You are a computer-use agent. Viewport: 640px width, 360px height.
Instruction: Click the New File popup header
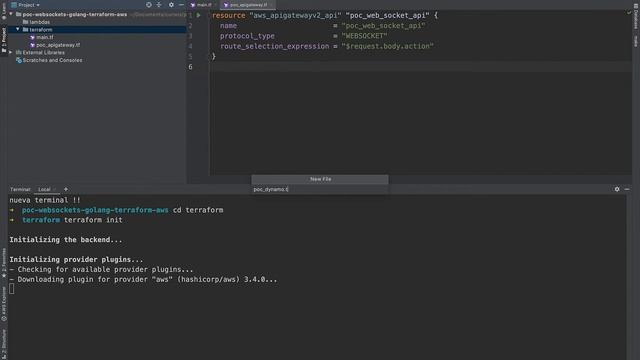(320, 179)
